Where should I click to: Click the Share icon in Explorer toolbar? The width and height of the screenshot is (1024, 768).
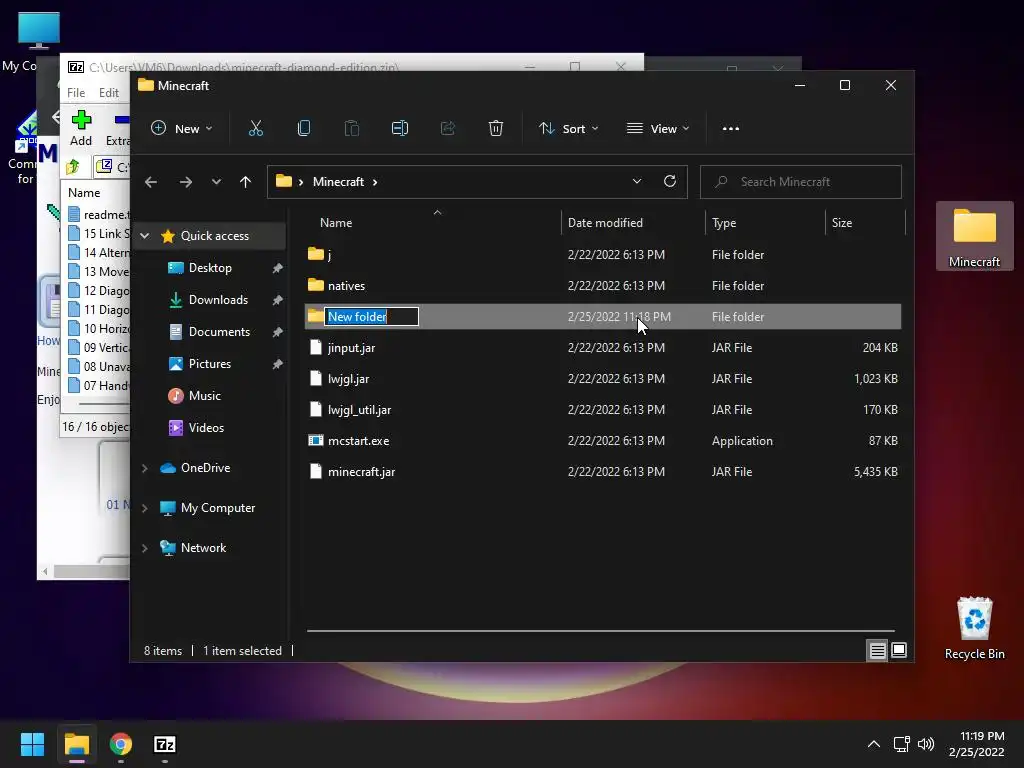point(448,129)
